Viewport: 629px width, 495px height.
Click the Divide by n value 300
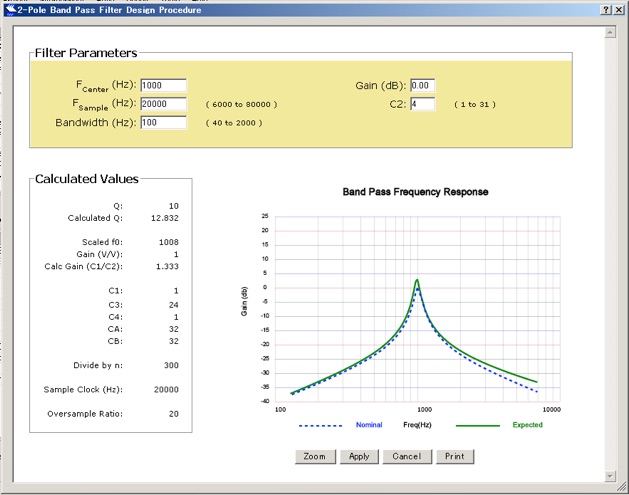pos(171,365)
